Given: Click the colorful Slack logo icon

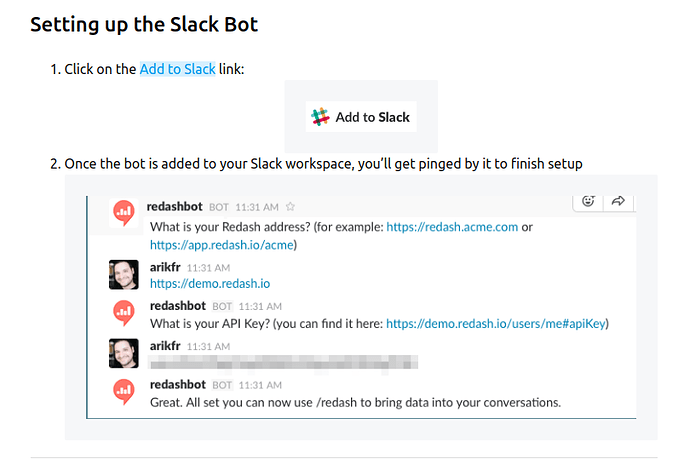Looking at the screenshot, I should pos(320,117).
